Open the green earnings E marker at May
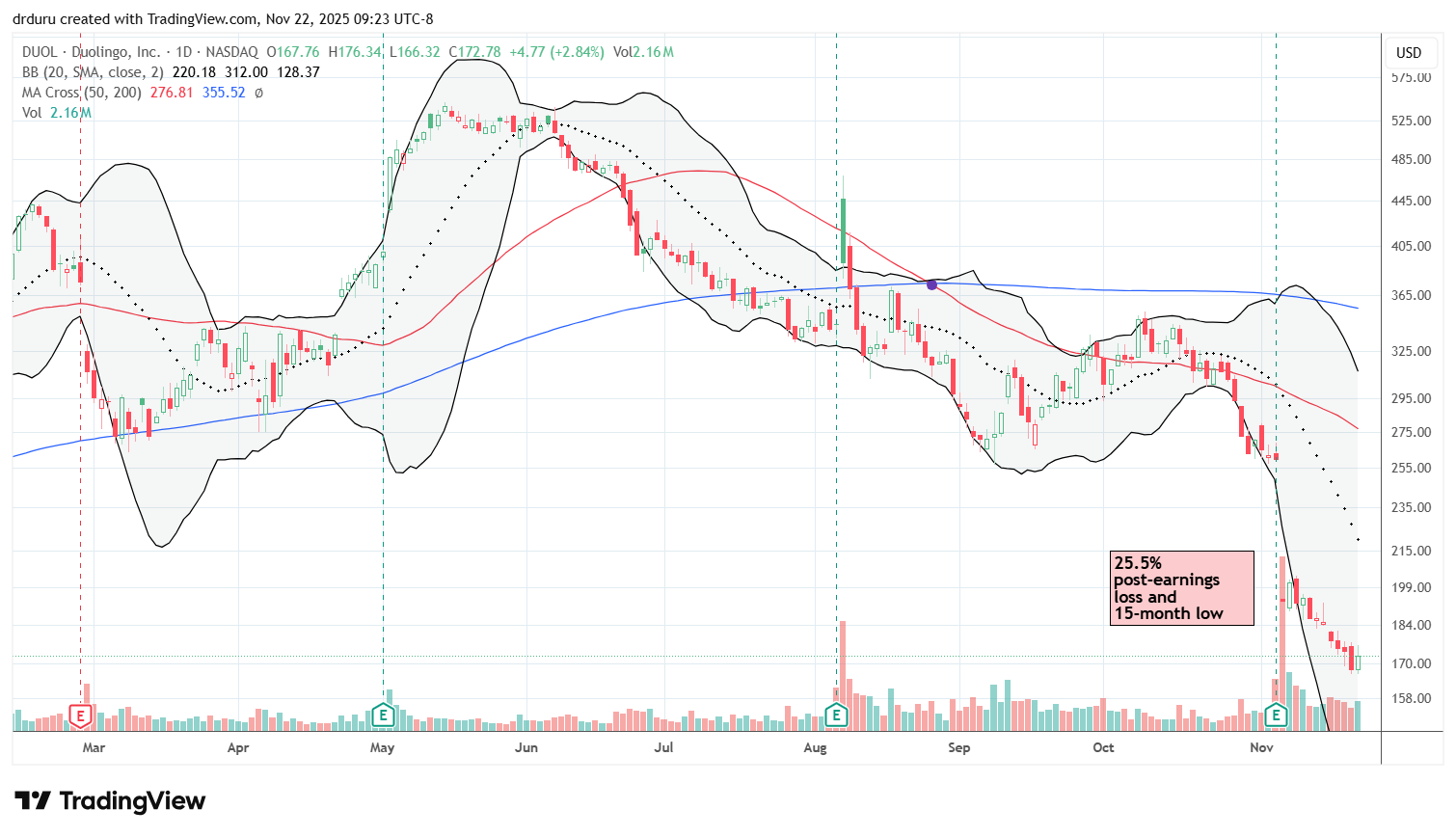The height and width of the screenshot is (837, 1456). pyautogui.click(x=383, y=715)
